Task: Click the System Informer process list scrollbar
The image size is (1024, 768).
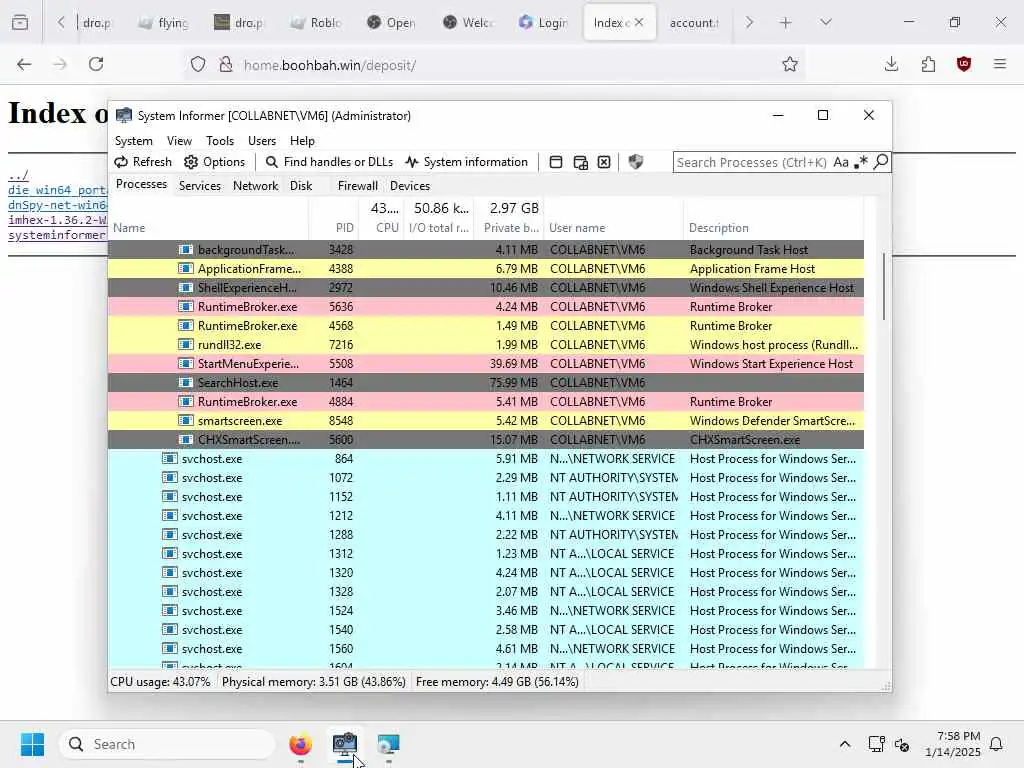Action: [x=884, y=286]
